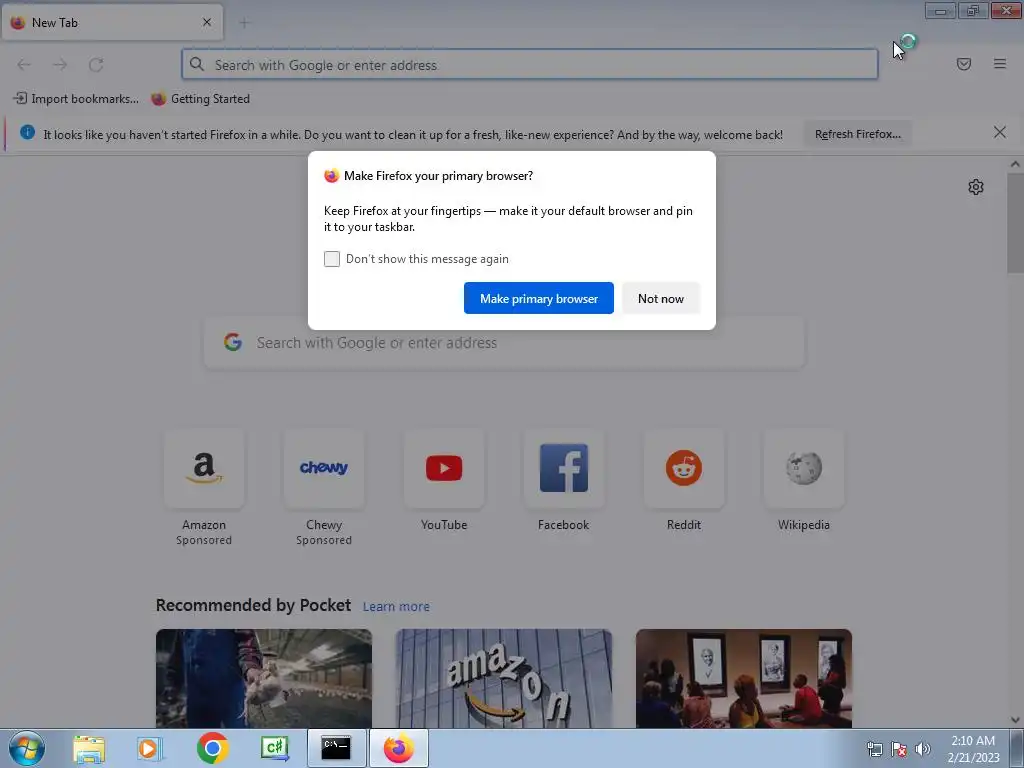Click the Back navigation arrow
The image size is (1024, 768).
tap(24, 65)
